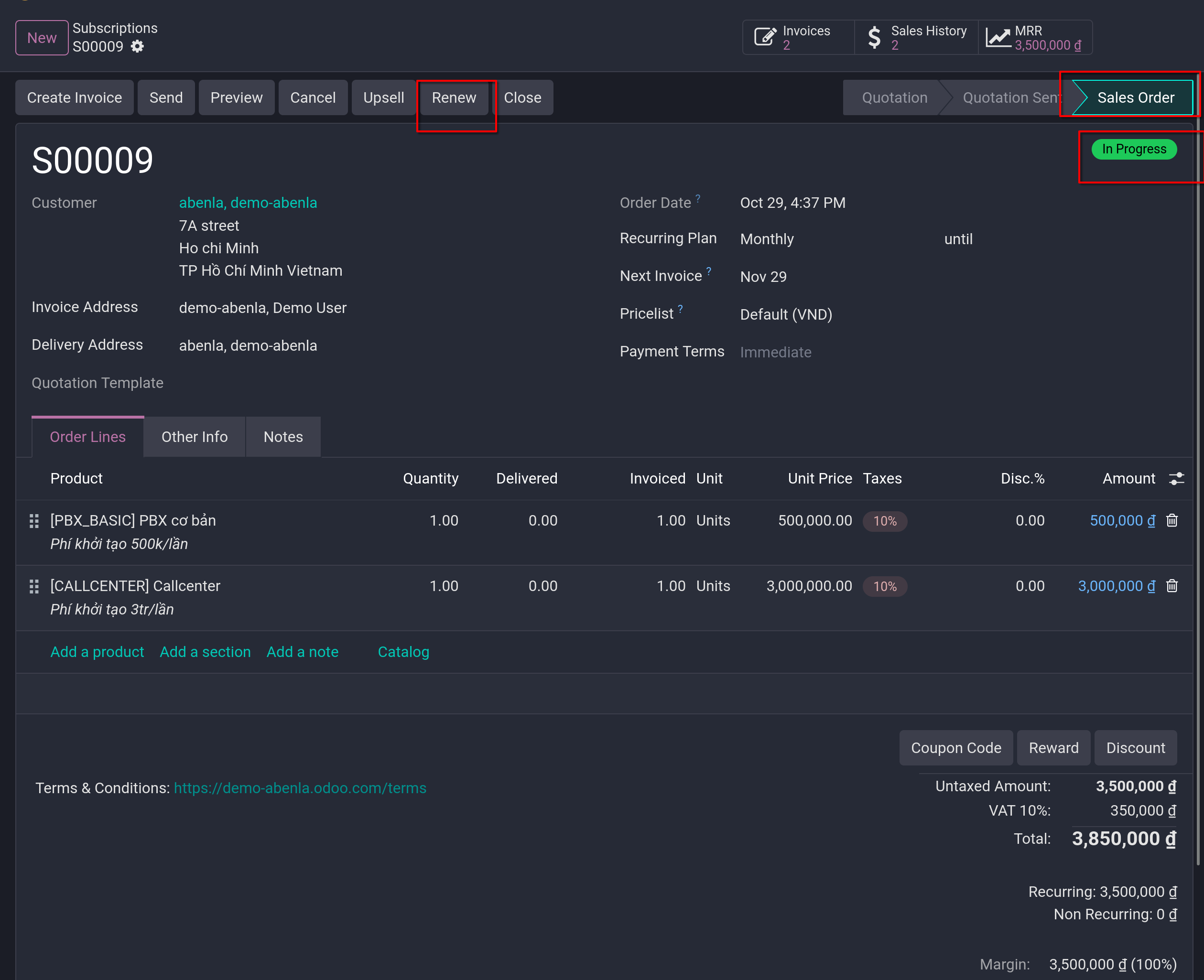Grab the drag handle for PBX_BASIC row
The height and width of the screenshot is (980, 1204).
(34, 520)
